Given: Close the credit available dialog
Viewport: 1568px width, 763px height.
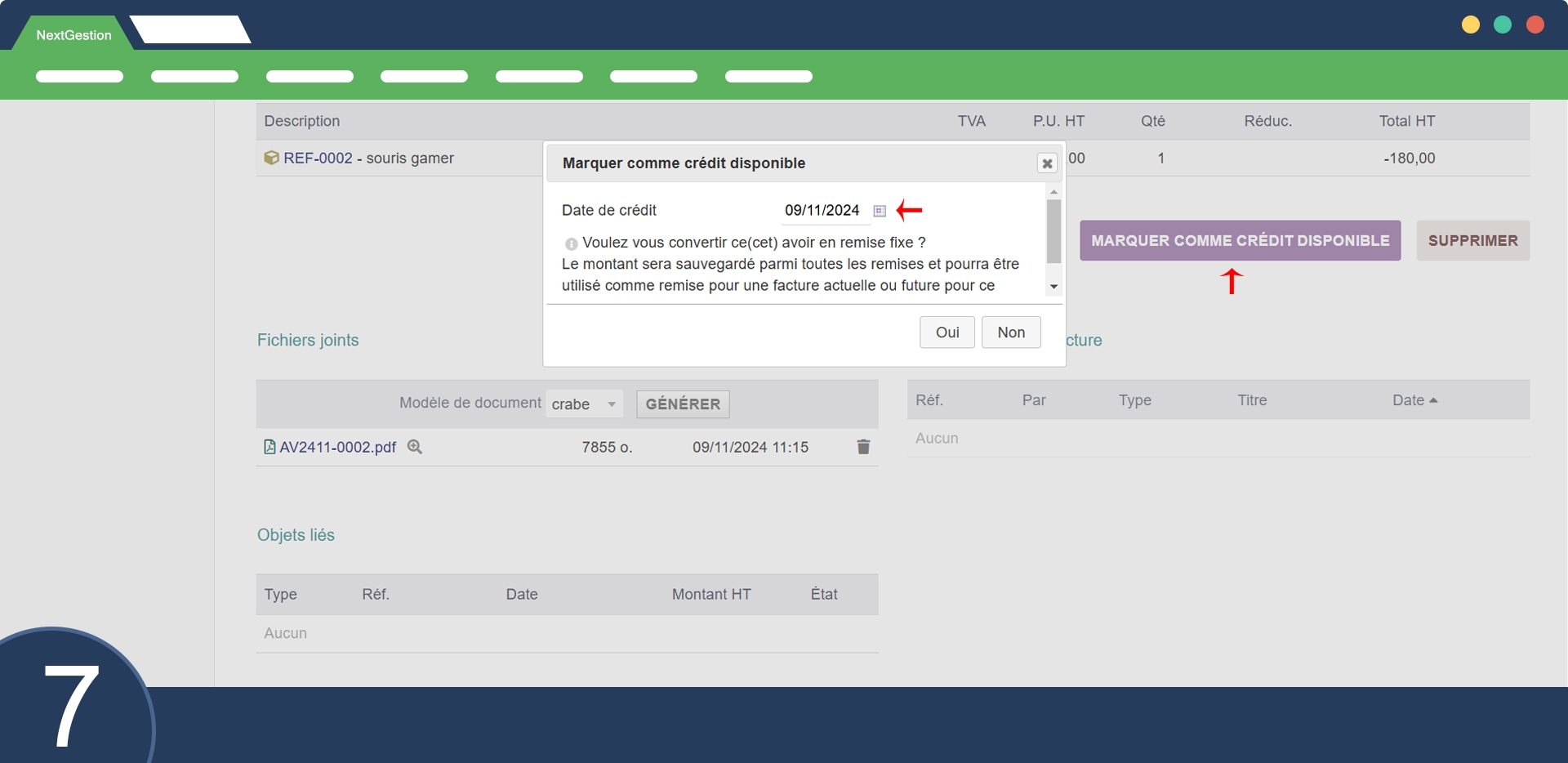Looking at the screenshot, I should tap(1046, 163).
